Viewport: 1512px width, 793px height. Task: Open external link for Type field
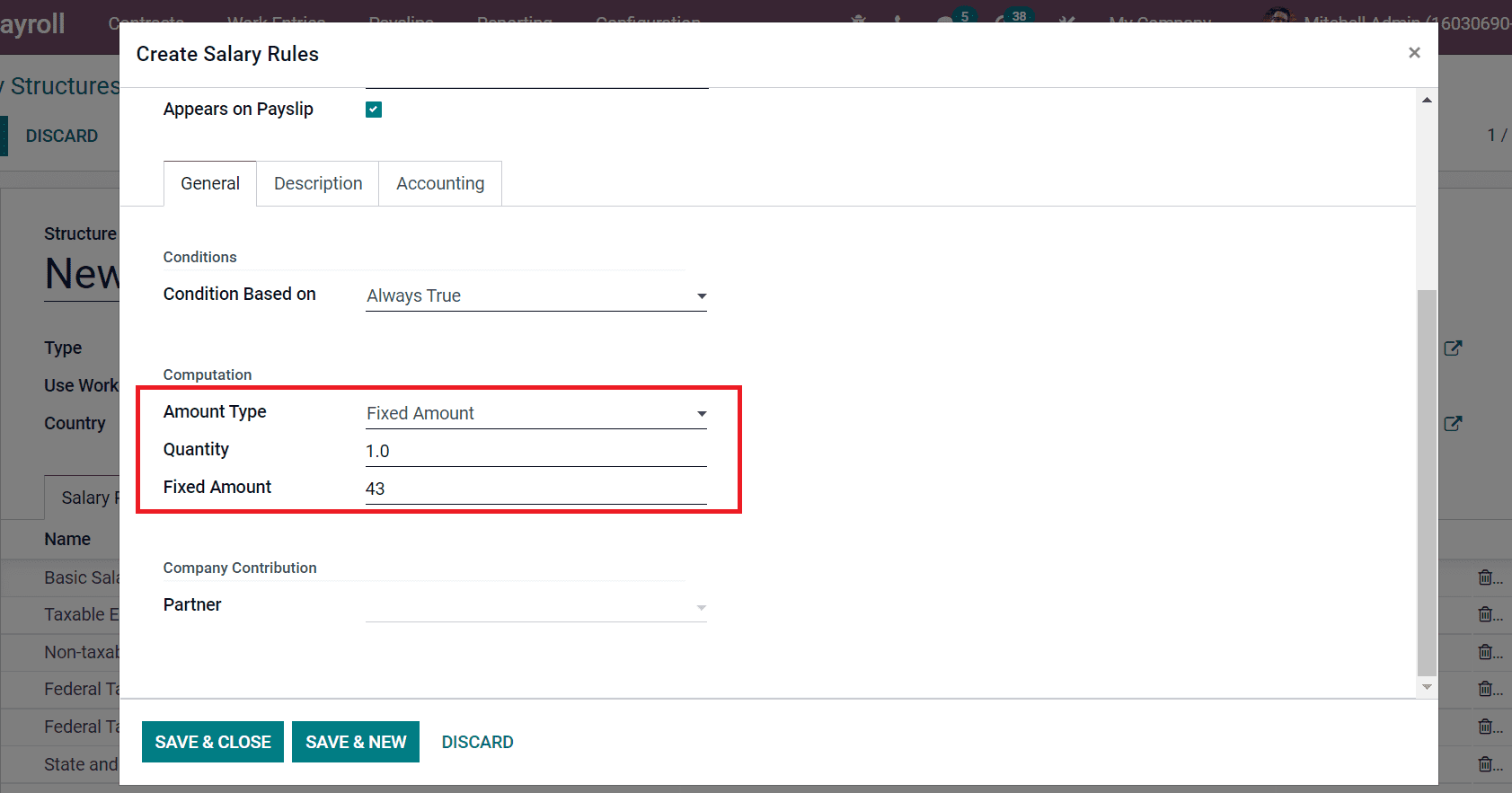coord(1453,348)
